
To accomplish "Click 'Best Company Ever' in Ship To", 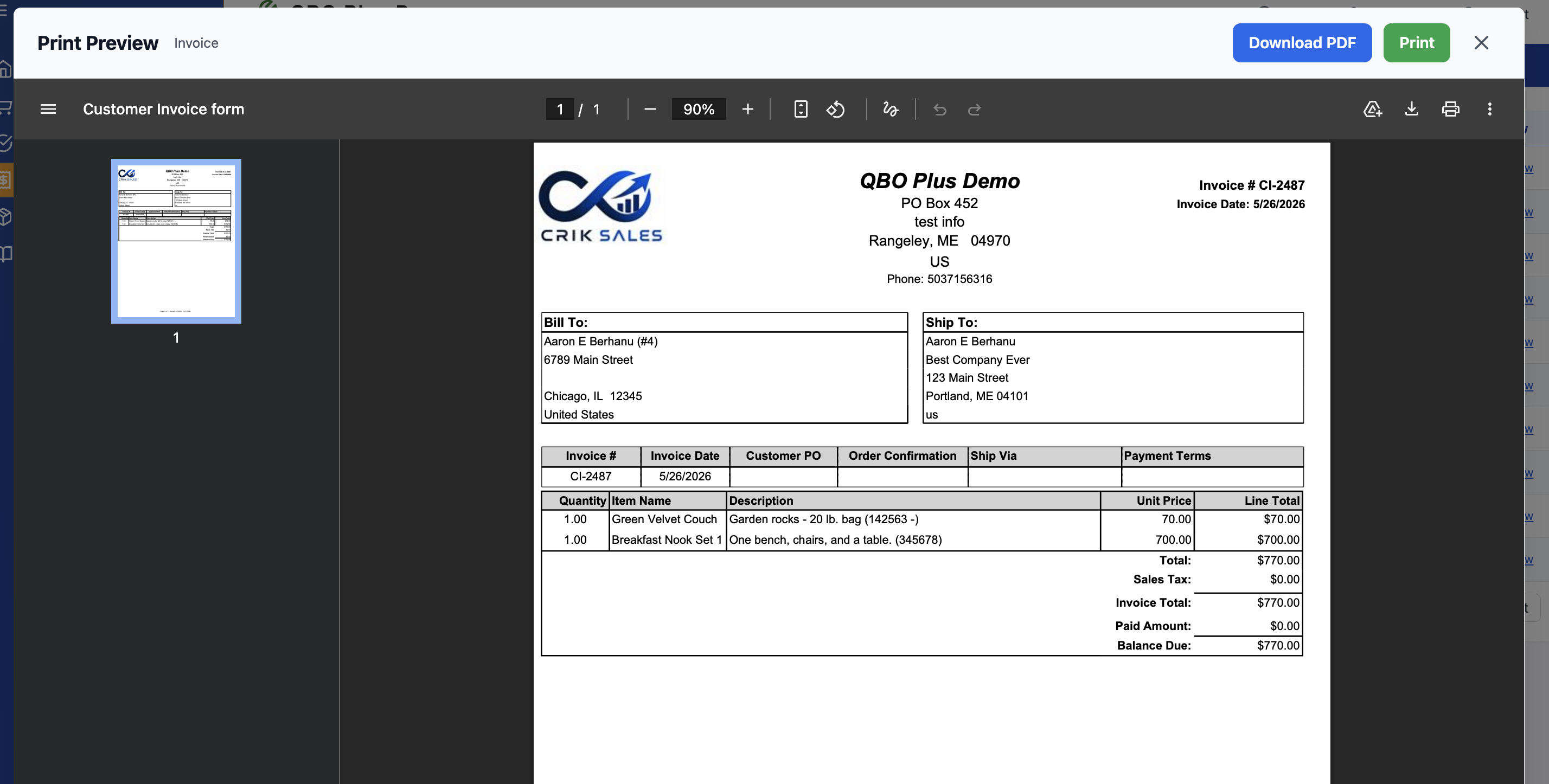I will (x=977, y=359).
